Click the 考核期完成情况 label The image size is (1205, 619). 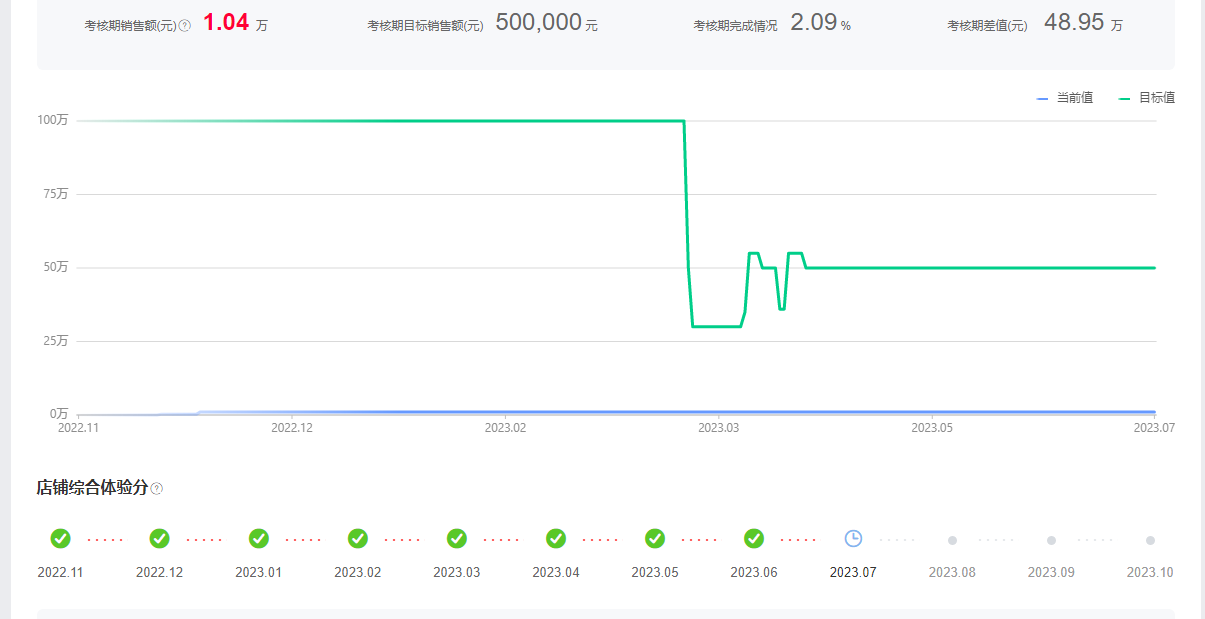[x=735, y=26]
